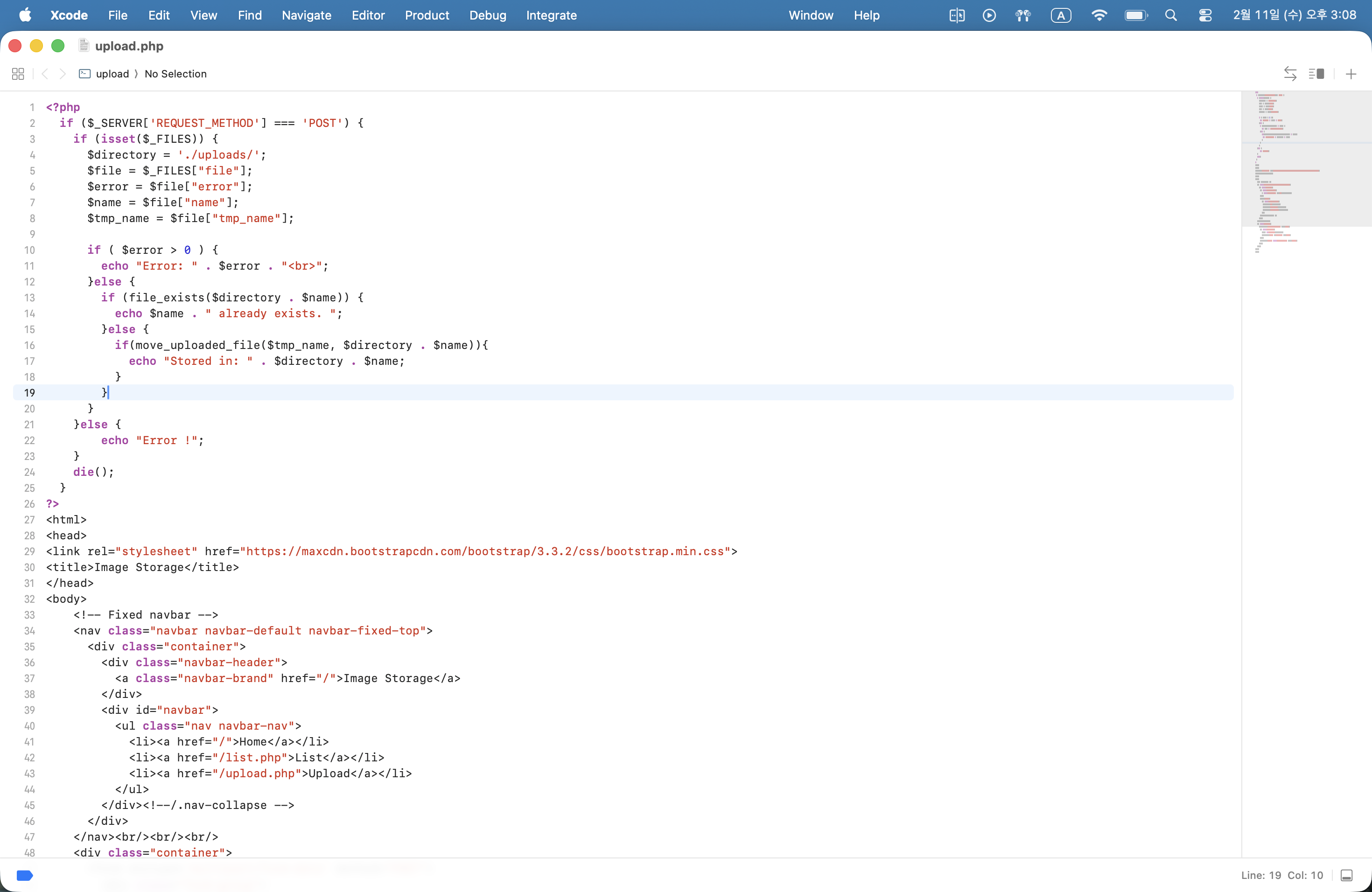Click the blue tag icon bottom-left

pyautogui.click(x=25, y=875)
